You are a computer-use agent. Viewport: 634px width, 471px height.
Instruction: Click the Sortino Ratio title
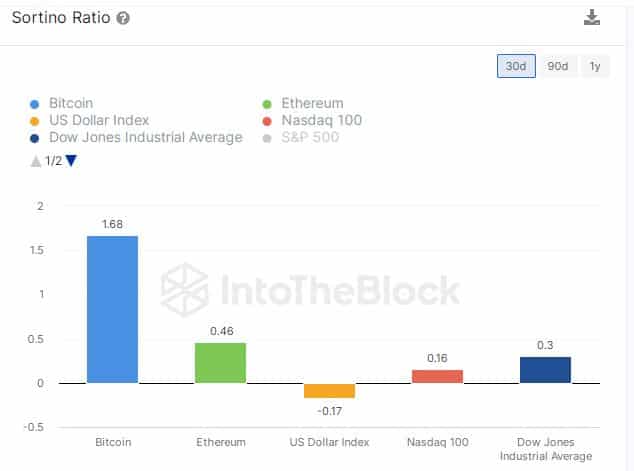(59, 19)
